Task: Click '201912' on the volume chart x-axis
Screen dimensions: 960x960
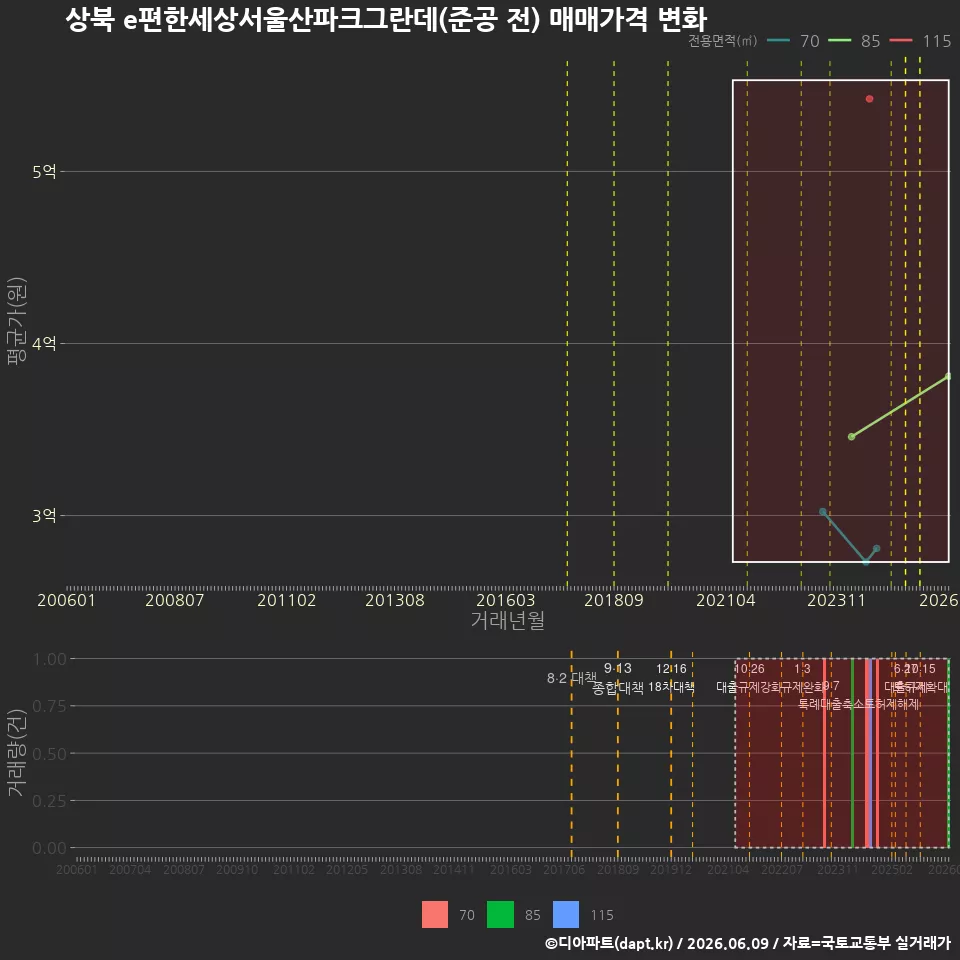Action: [671, 869]
